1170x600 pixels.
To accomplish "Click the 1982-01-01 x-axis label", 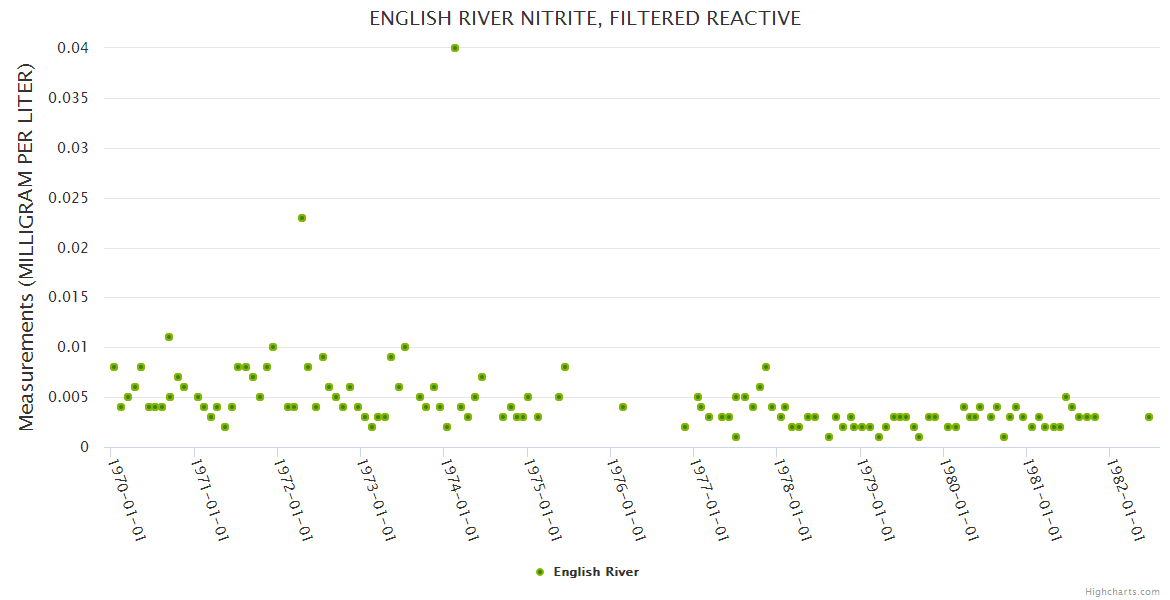I will [1125, 500].
